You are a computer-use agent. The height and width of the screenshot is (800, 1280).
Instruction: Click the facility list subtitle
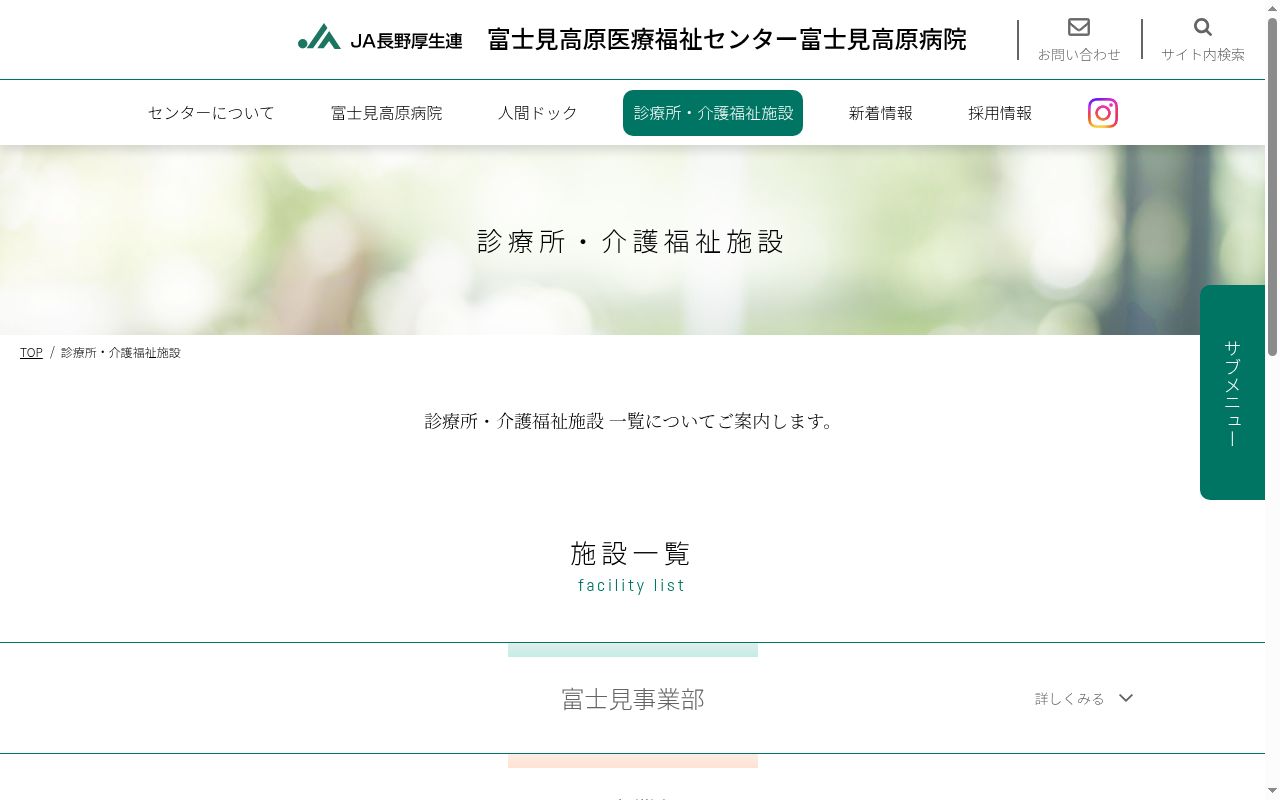coord(631,585)
